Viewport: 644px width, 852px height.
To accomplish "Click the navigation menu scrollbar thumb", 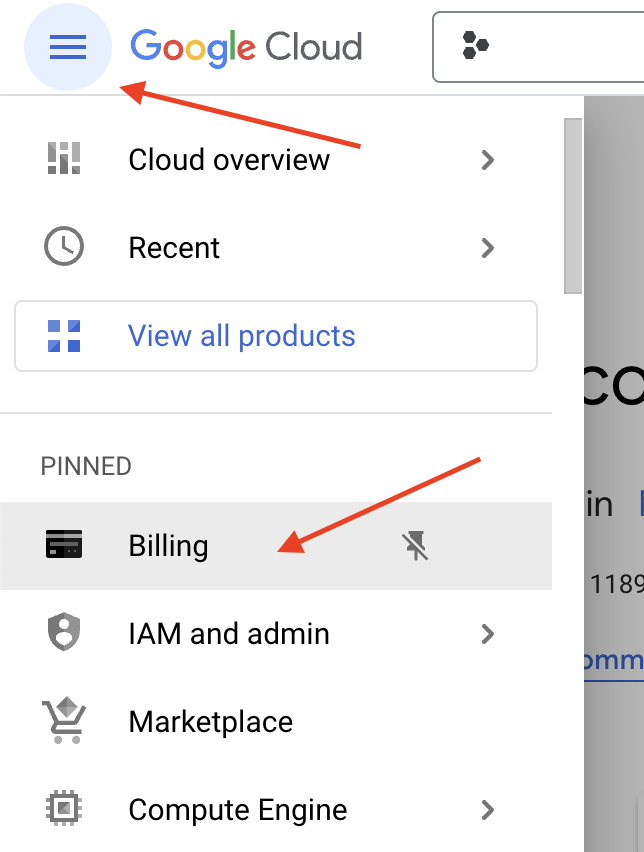I will pyautogui.click(x=573, y=206).
